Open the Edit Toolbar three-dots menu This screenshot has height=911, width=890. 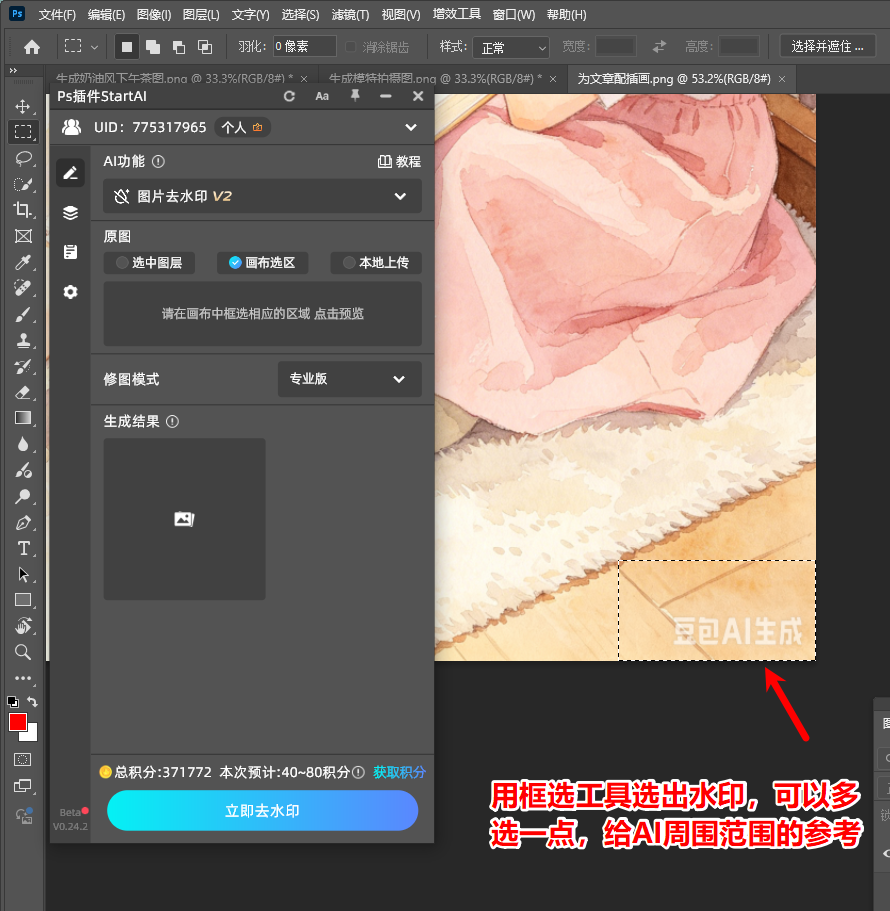tap(23, 678)
